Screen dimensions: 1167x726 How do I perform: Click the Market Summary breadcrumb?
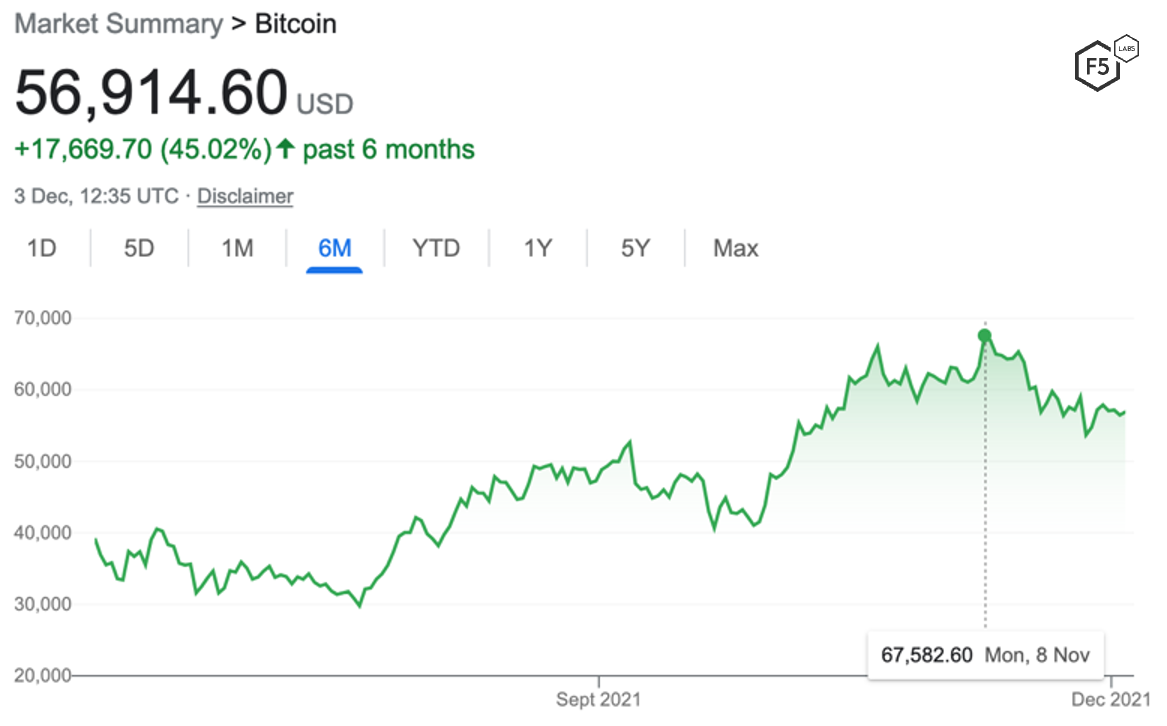118,24
